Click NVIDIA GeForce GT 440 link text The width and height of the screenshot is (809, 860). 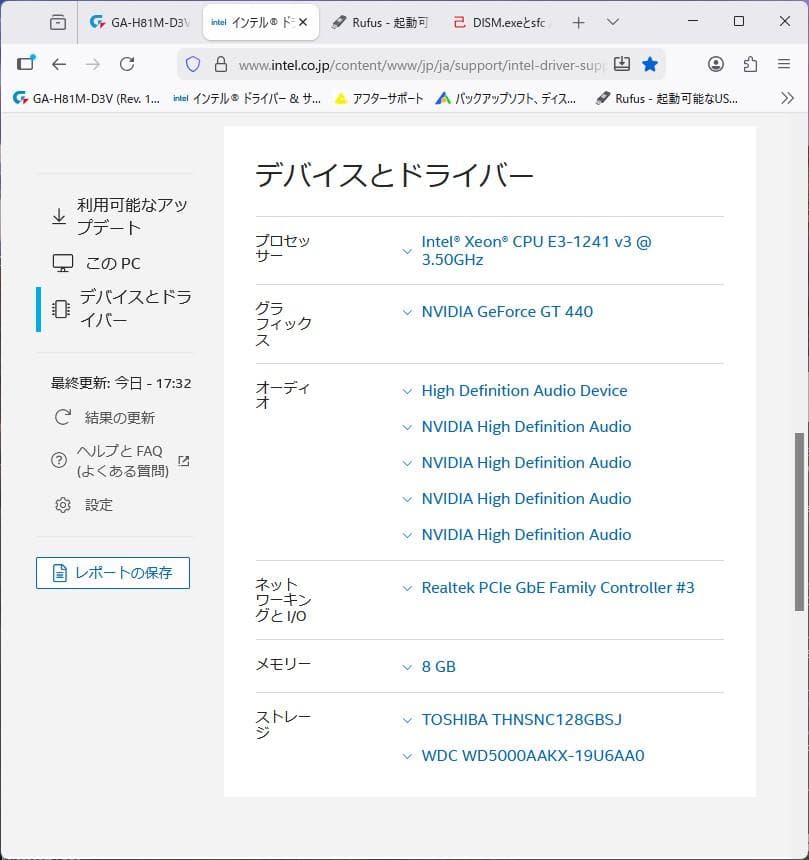[507, 312]
